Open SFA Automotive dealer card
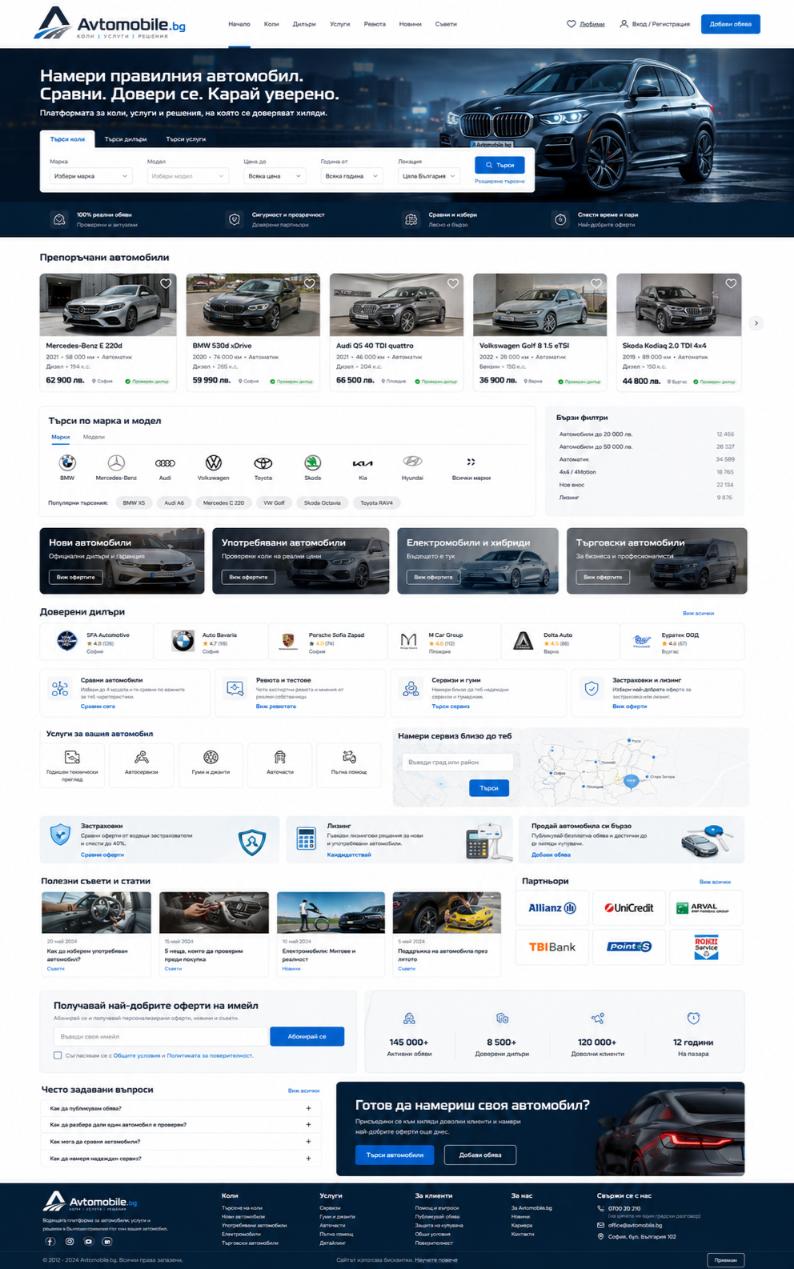 point(97,641)
